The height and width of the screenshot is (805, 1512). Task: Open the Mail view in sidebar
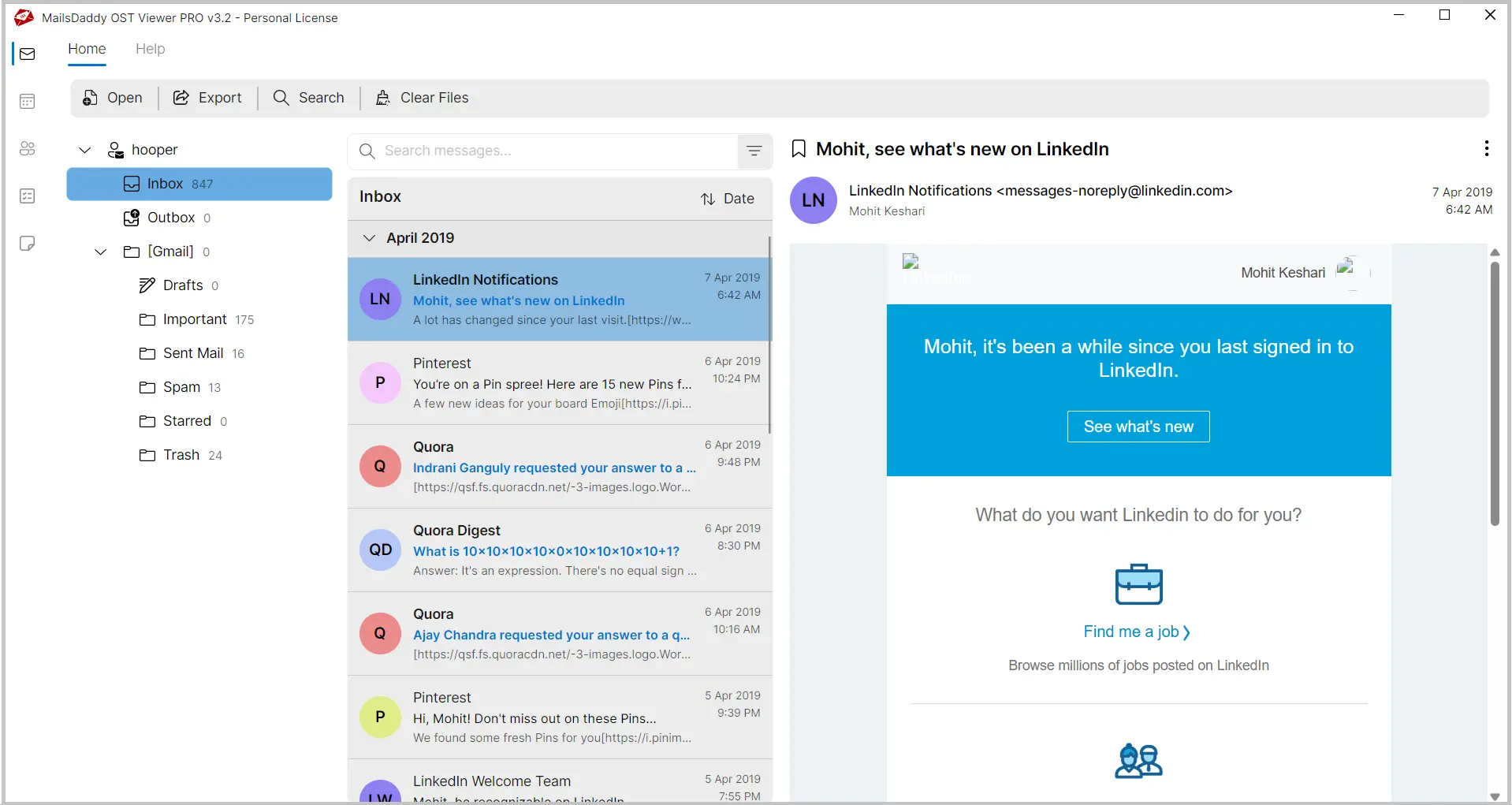pos(28,54)
